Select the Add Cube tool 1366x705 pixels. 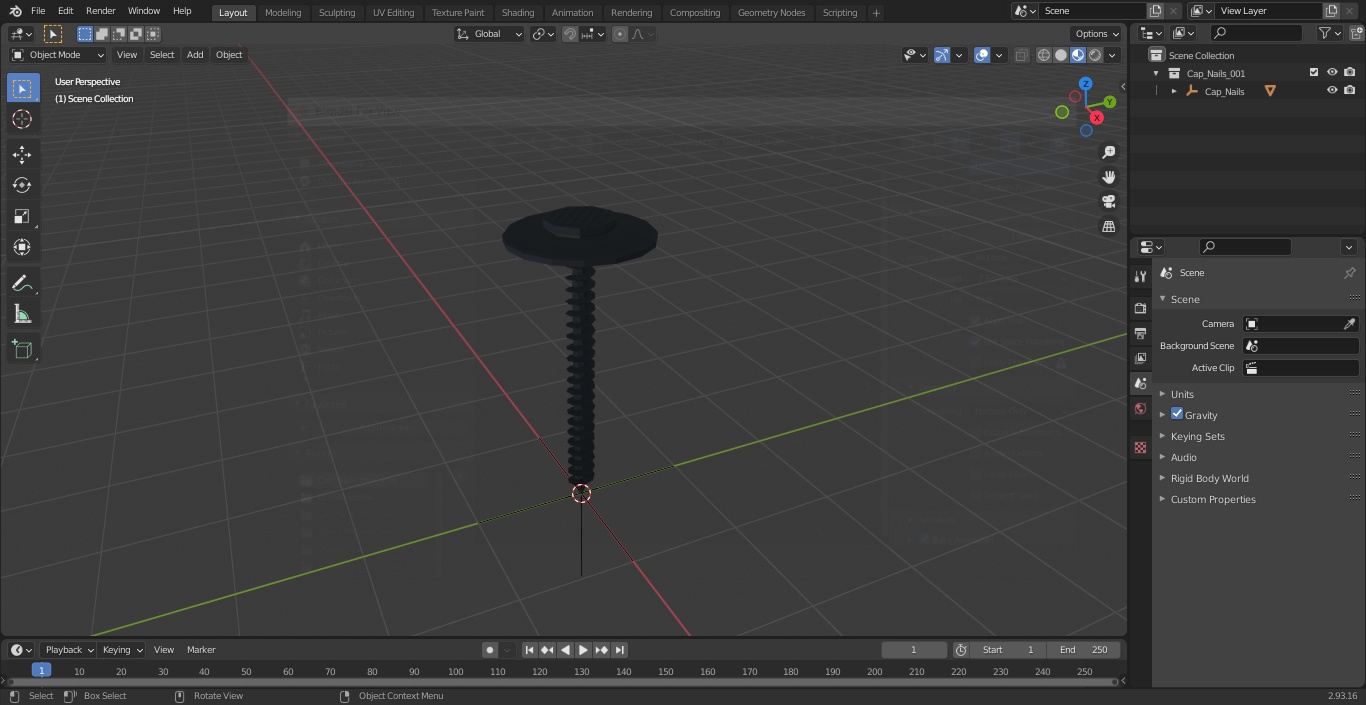(23, 349)
